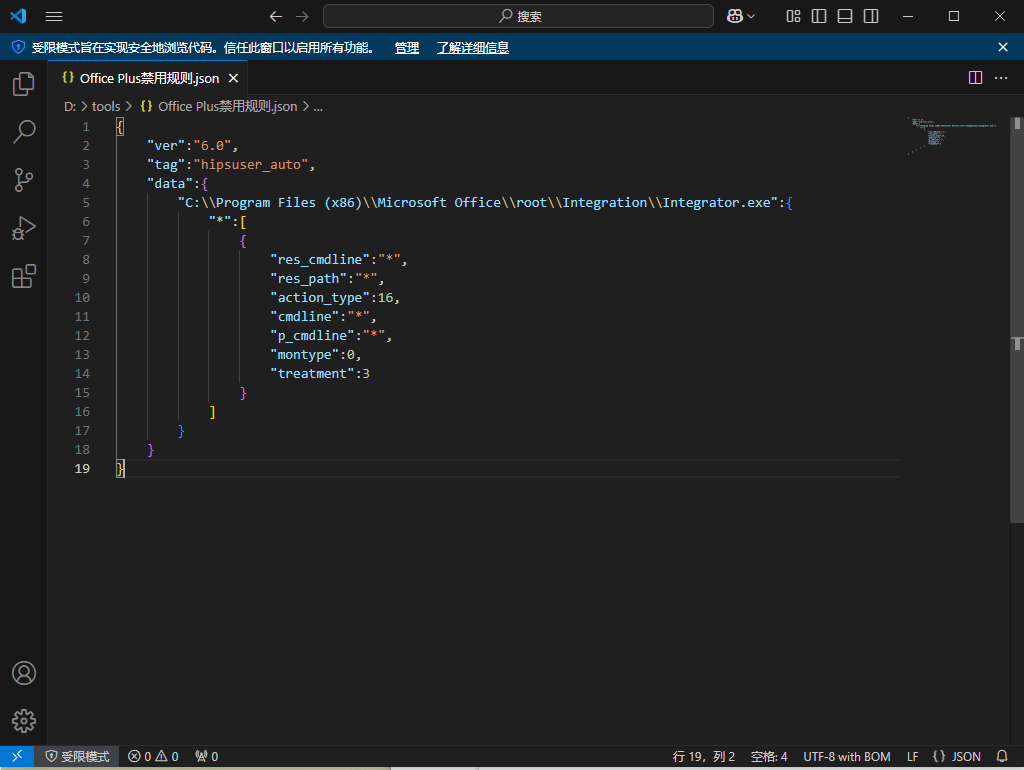Select the Office Plus禁用规则.json tab
Screen dimensions: 1024x770
pos(148,78)
